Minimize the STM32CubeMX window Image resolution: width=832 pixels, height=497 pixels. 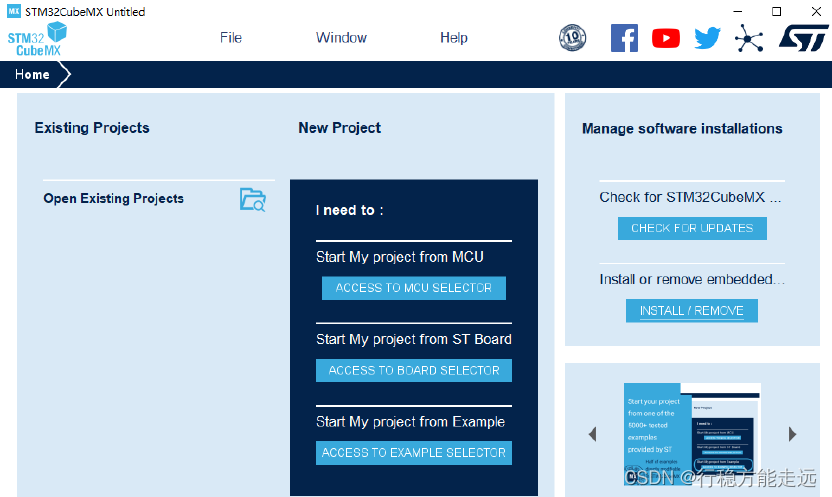point(738,11)
